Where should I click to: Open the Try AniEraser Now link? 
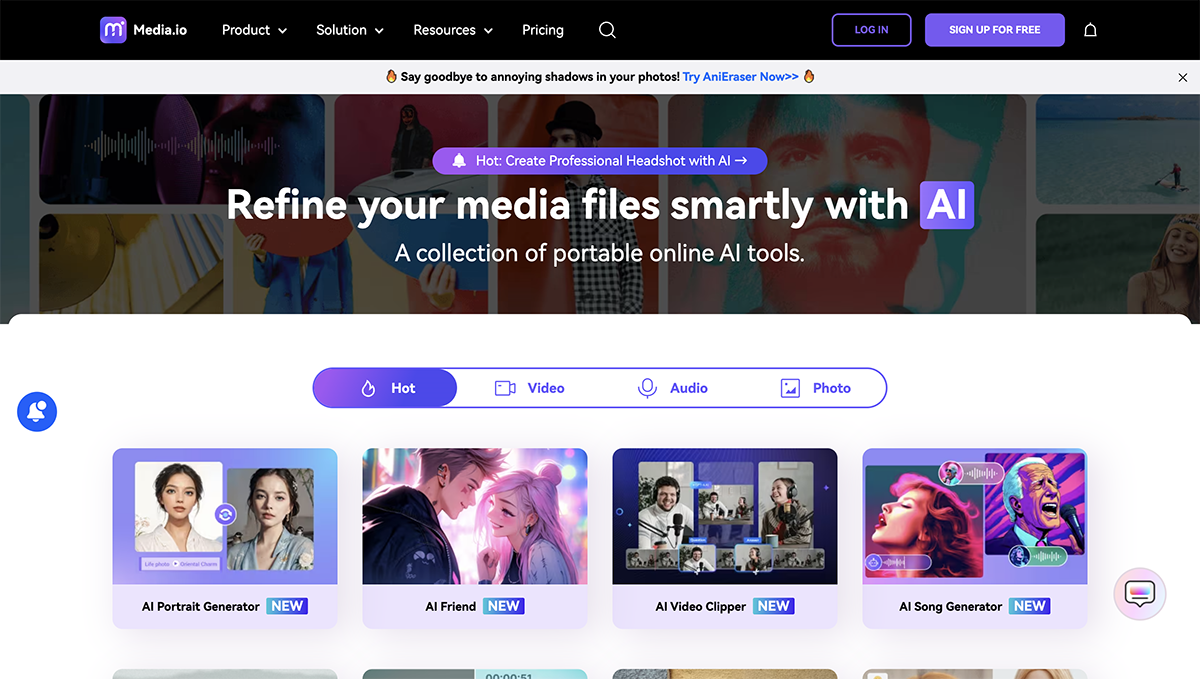[739, 76]
